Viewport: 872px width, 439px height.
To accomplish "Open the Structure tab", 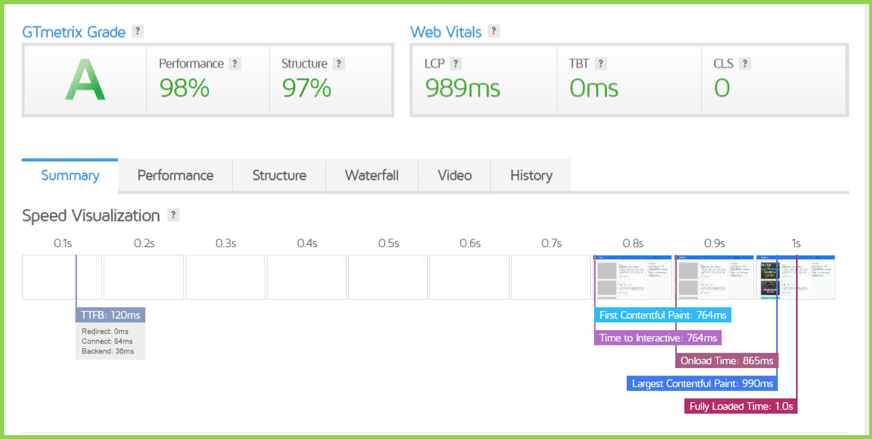I will (279, 176).
